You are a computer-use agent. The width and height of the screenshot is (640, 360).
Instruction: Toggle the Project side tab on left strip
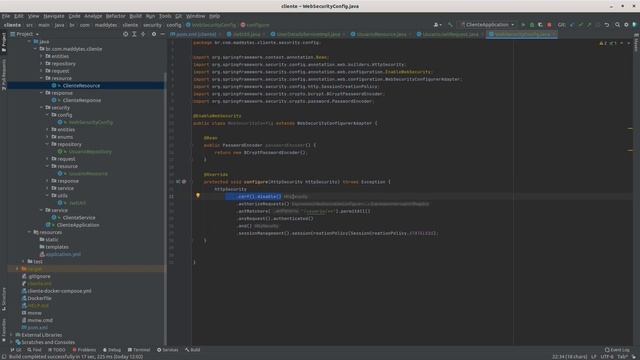(x=4, y=42)
